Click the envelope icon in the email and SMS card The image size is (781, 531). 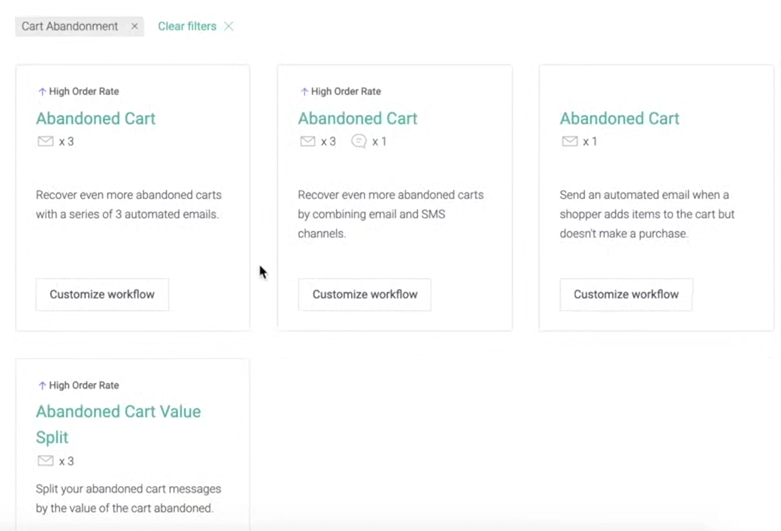(x=307, y=141)
